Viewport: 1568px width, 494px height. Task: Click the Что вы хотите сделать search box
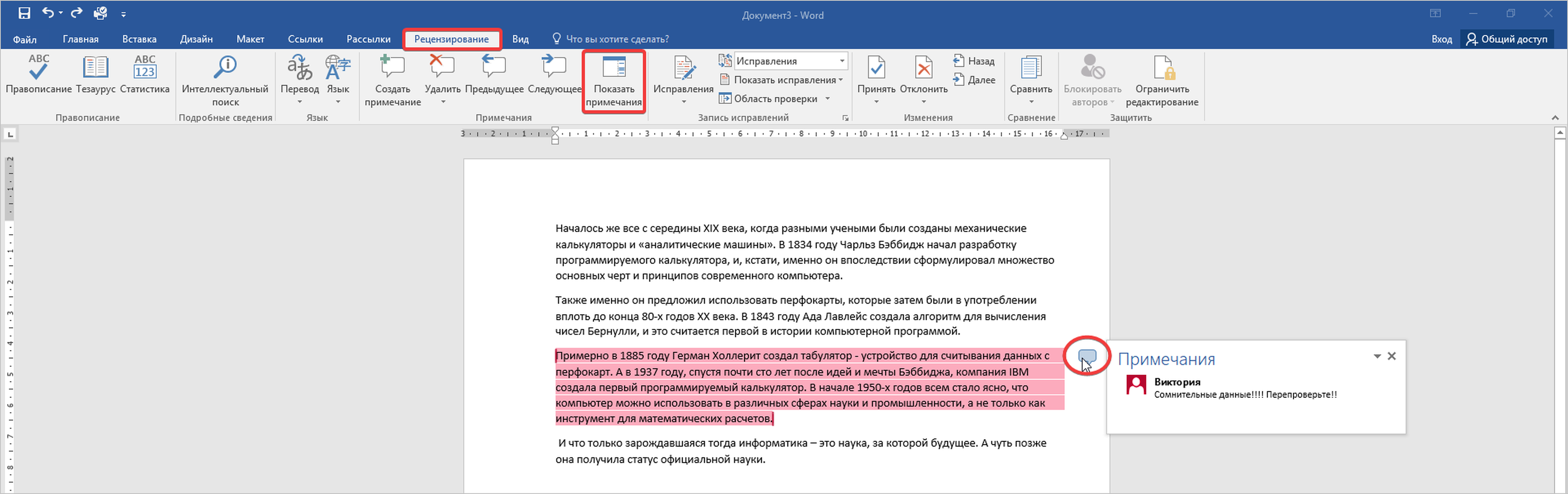[610, 39]
